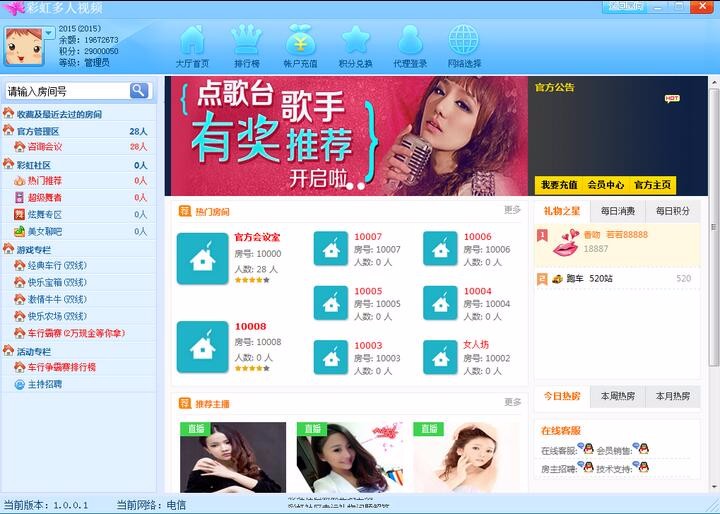Open the avatar status dropdown arrow
This screenshot has width=720, height=514.
[49, 33]
